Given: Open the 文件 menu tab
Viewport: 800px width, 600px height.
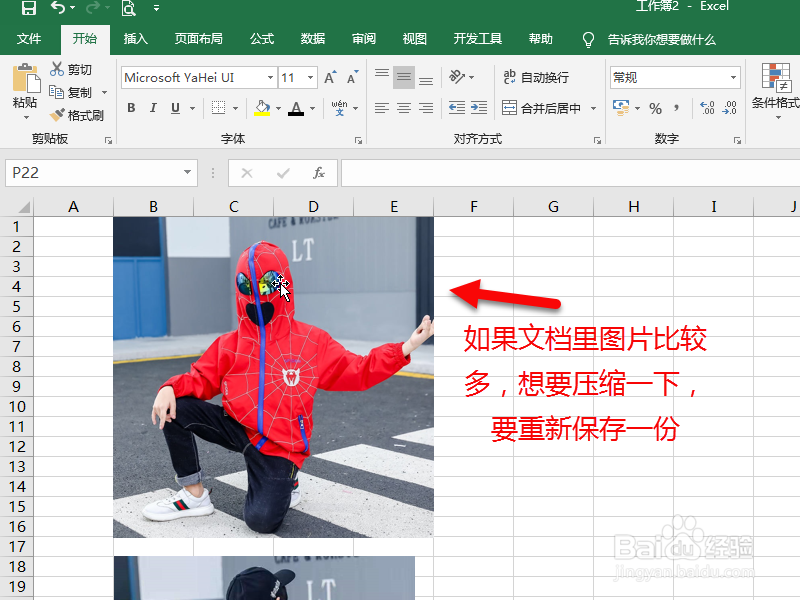Looking at the screenshot, I should (x=29, y=39).
